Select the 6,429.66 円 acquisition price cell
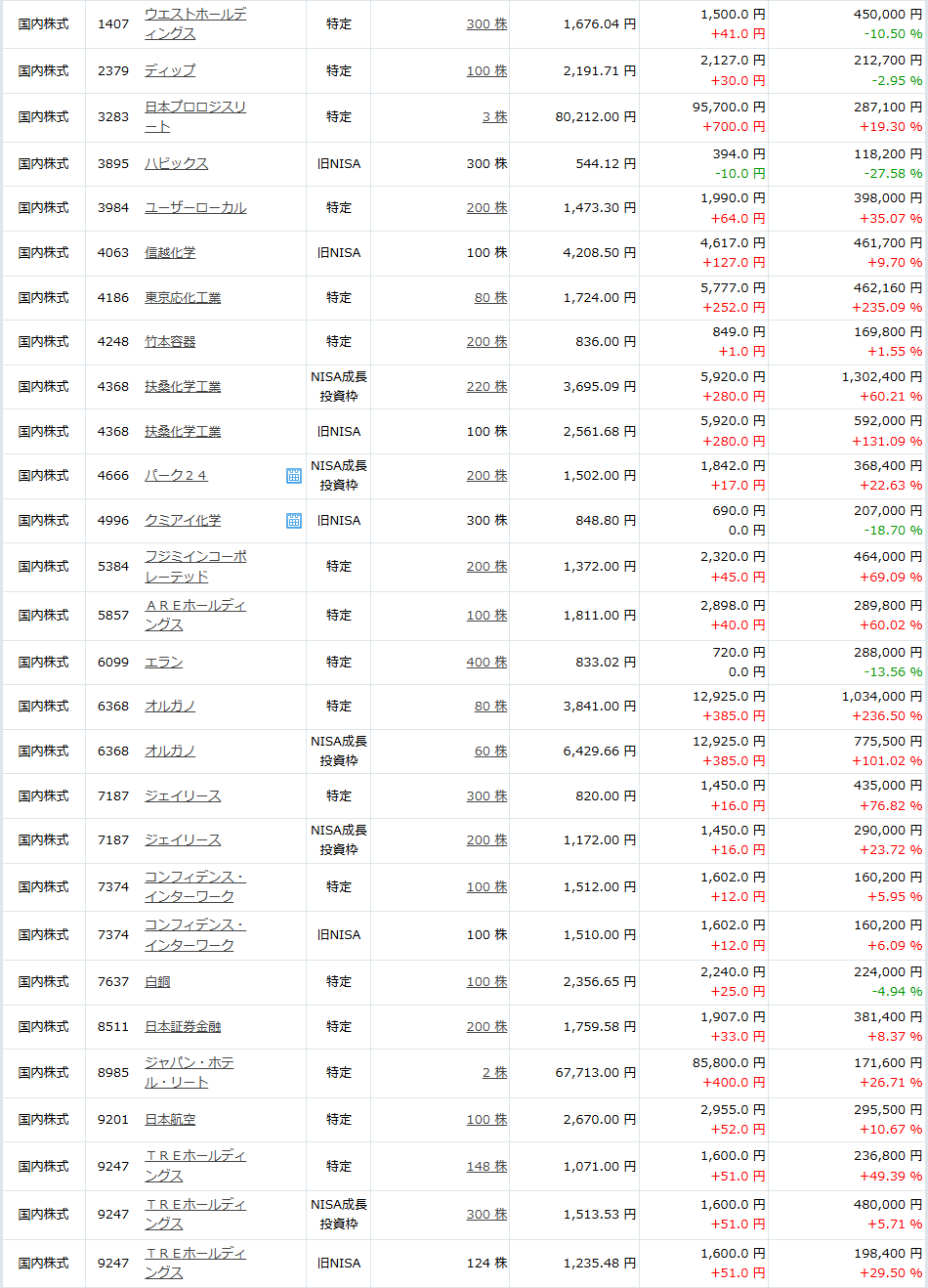Image resolution: width=928 pixels, height=1288 pixels. (600, 751)
